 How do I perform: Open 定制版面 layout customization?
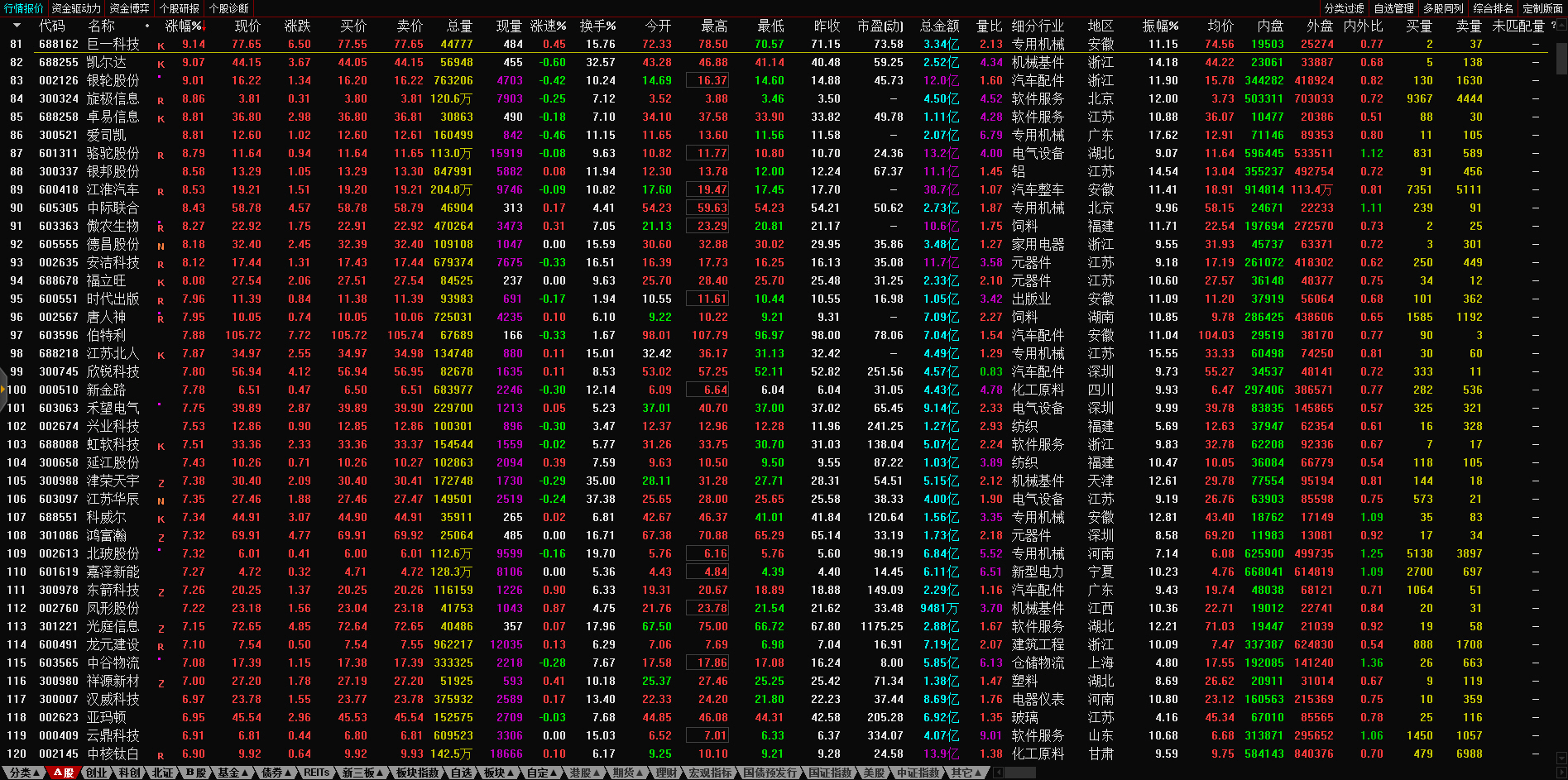1542,8
